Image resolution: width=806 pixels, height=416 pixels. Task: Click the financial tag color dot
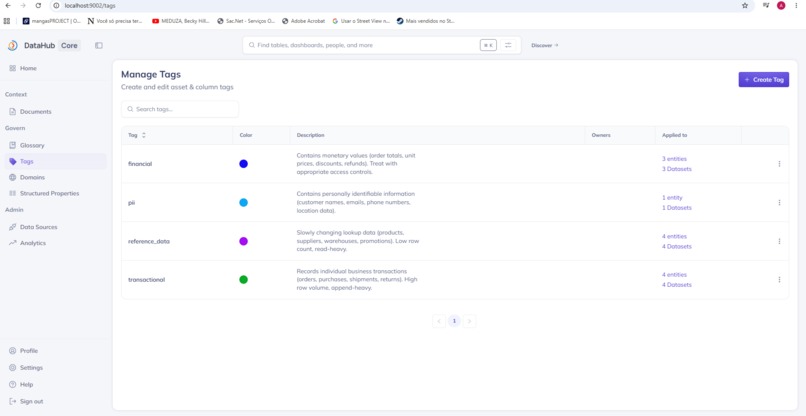pyautogui.click(x=244, y=164)
